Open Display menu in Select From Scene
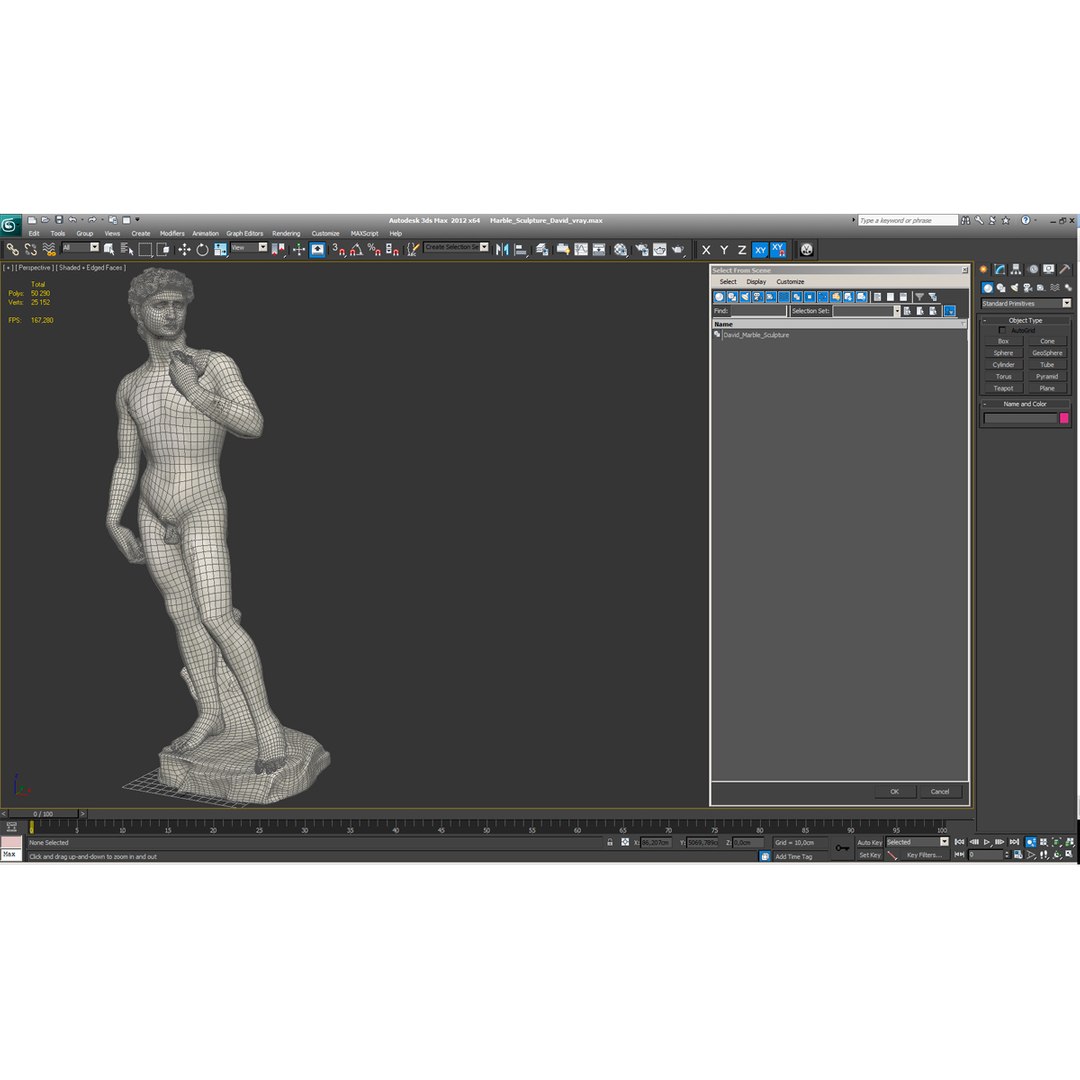Screen dimensions: 1080x1080 (x=756, y=282)
